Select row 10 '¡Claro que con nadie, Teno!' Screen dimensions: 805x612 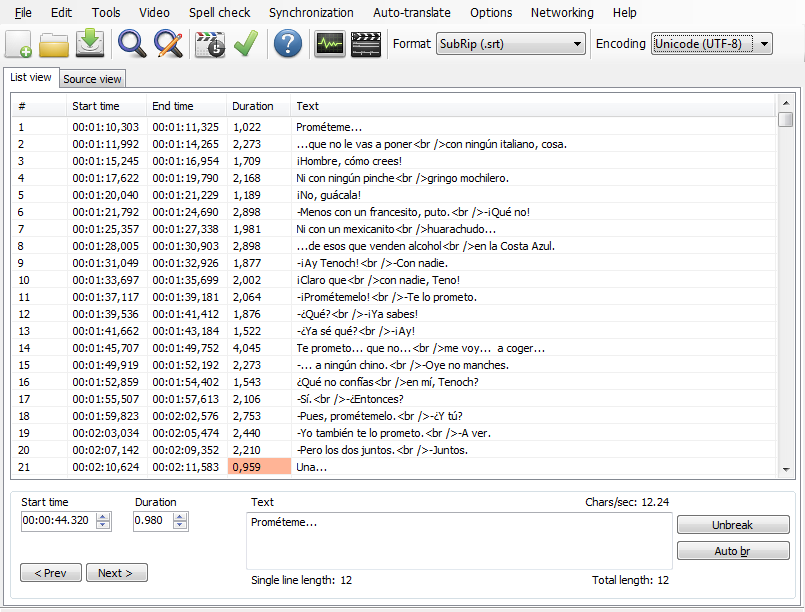(378, 280)
